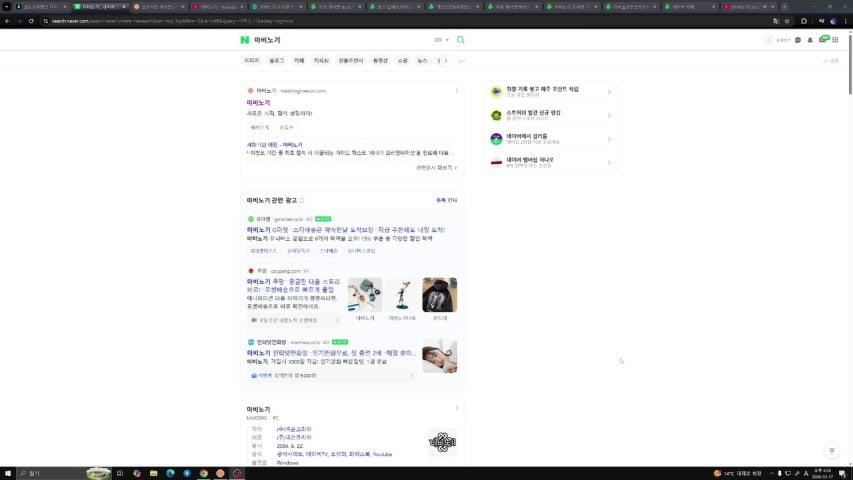Click the 유니버스클럽 chip under G마켓 ad
853x480 pixels.
[361, 251]
